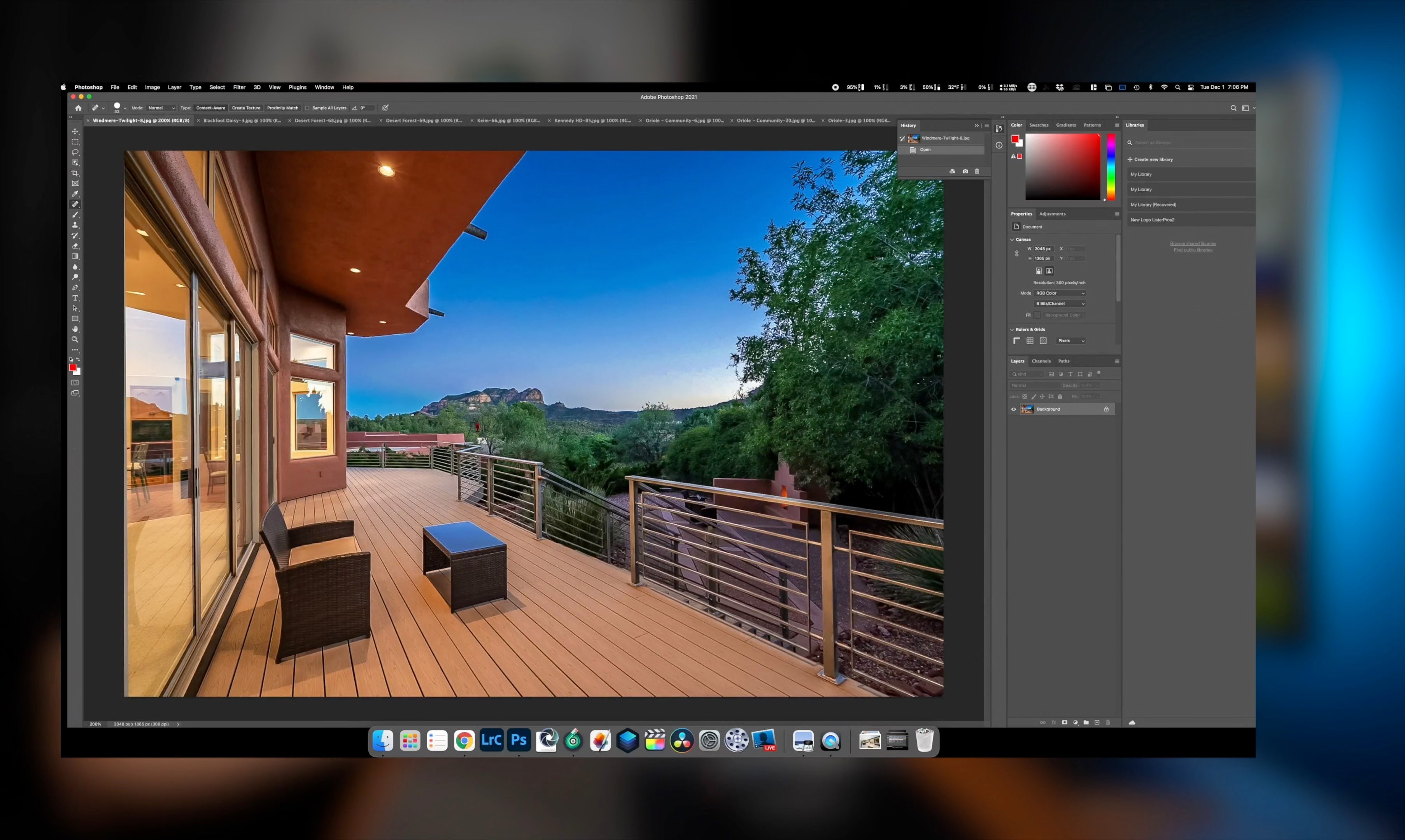Select the Pen tool
This screenshot has height=840, width=1405.
click(75, 287)
